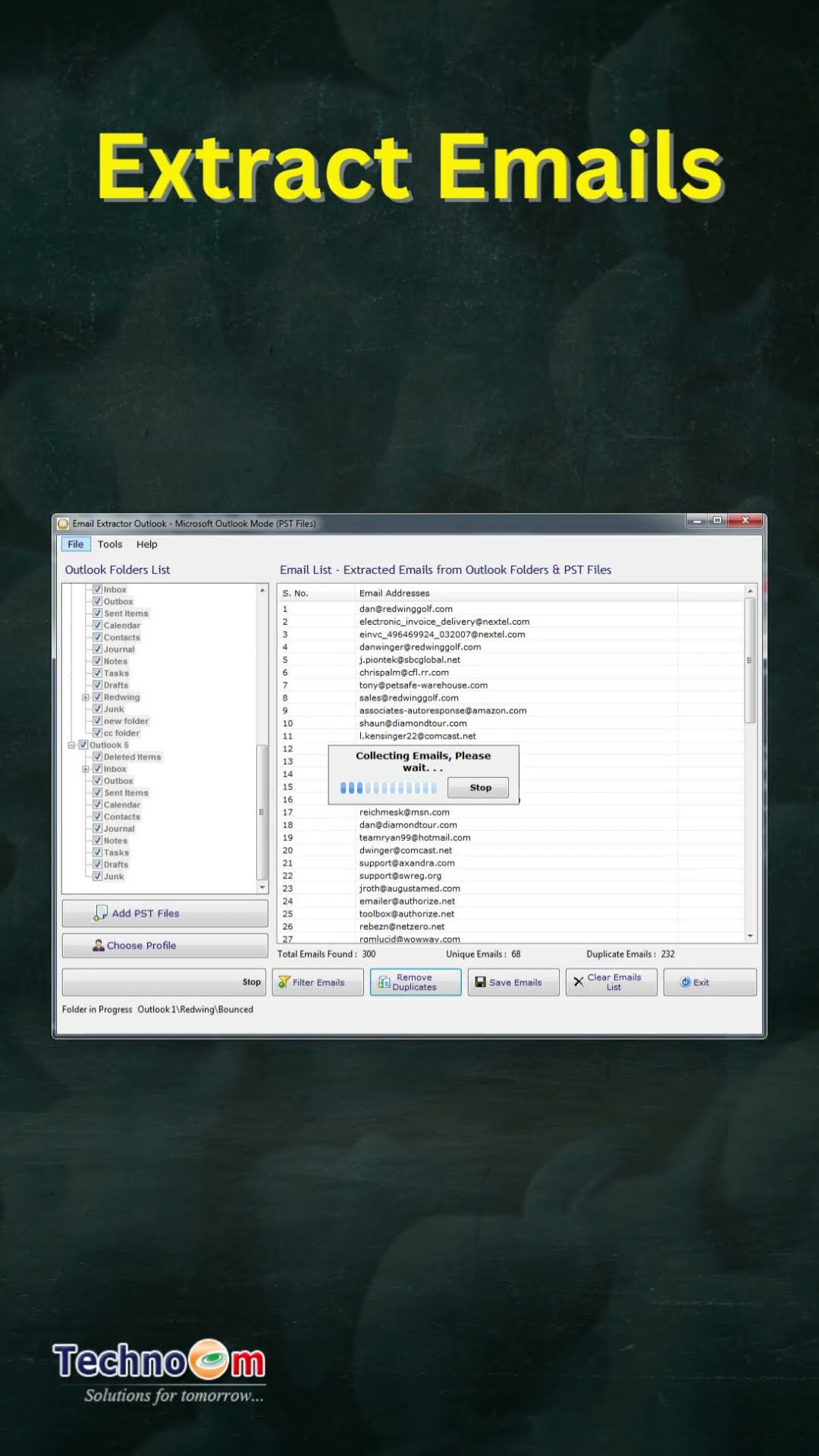Screen dimensions: 819x1456
Task: Click the Email Addresses column header
Action: coord(516,593)
